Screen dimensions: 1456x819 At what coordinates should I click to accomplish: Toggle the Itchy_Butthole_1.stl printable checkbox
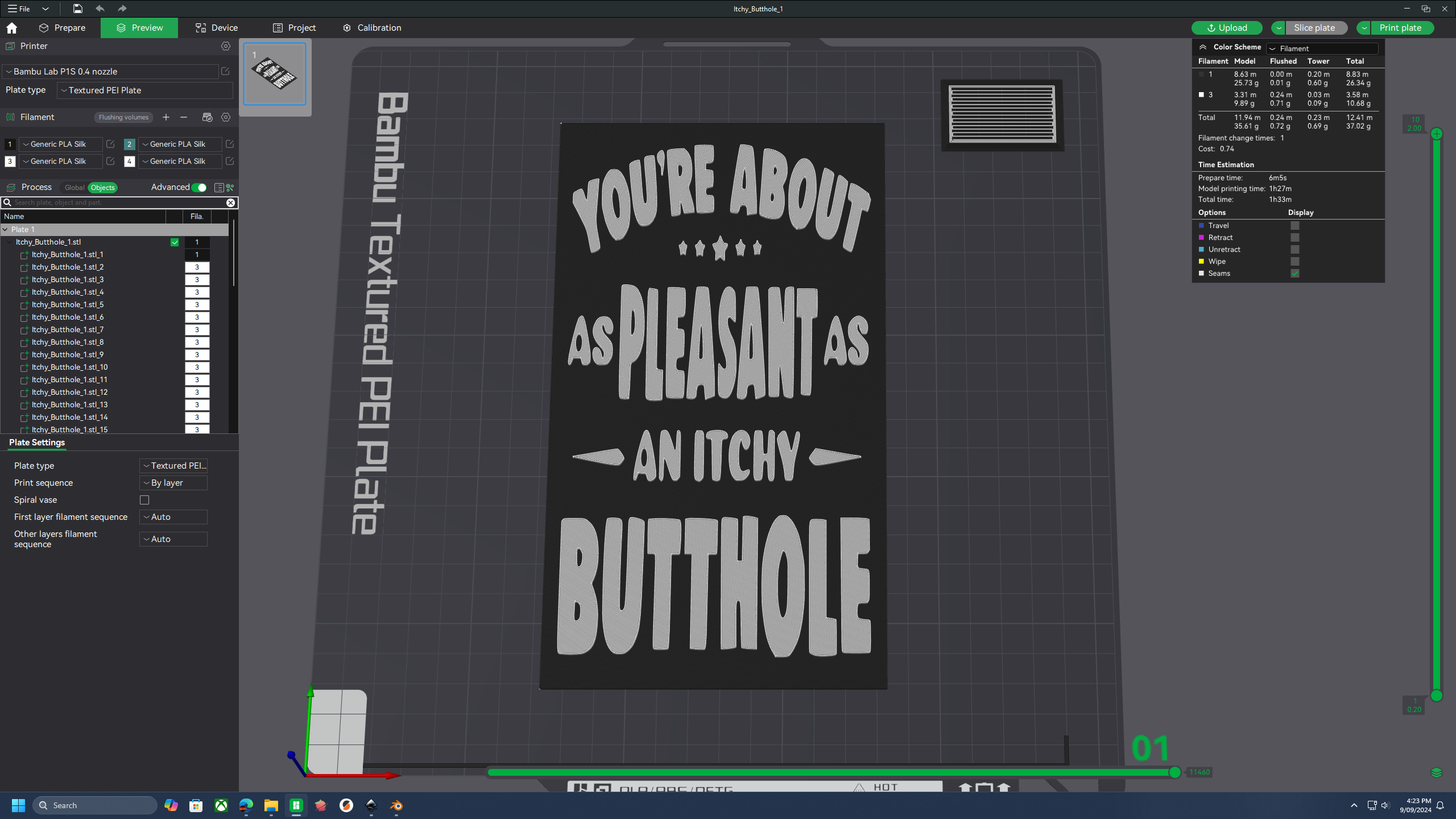(x=175, y=242)
